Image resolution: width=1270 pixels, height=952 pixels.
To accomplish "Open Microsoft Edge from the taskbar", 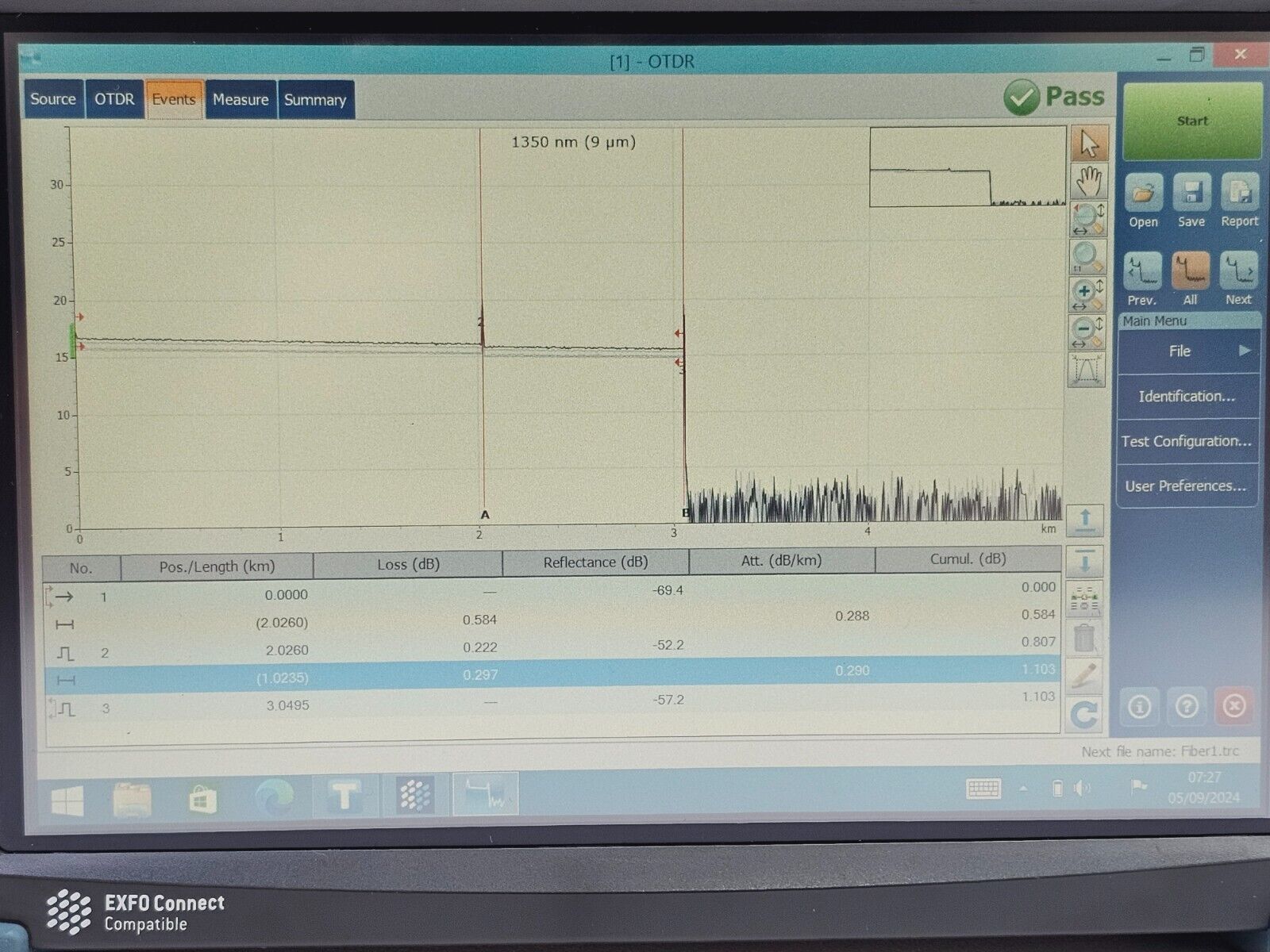I will pyautogui.click(x=274, y=797).
